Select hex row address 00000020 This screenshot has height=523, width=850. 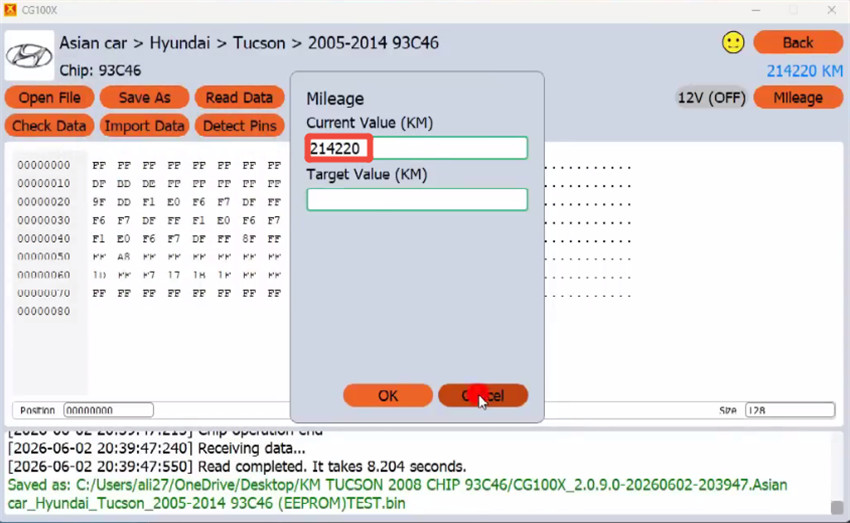coord(44,202)
